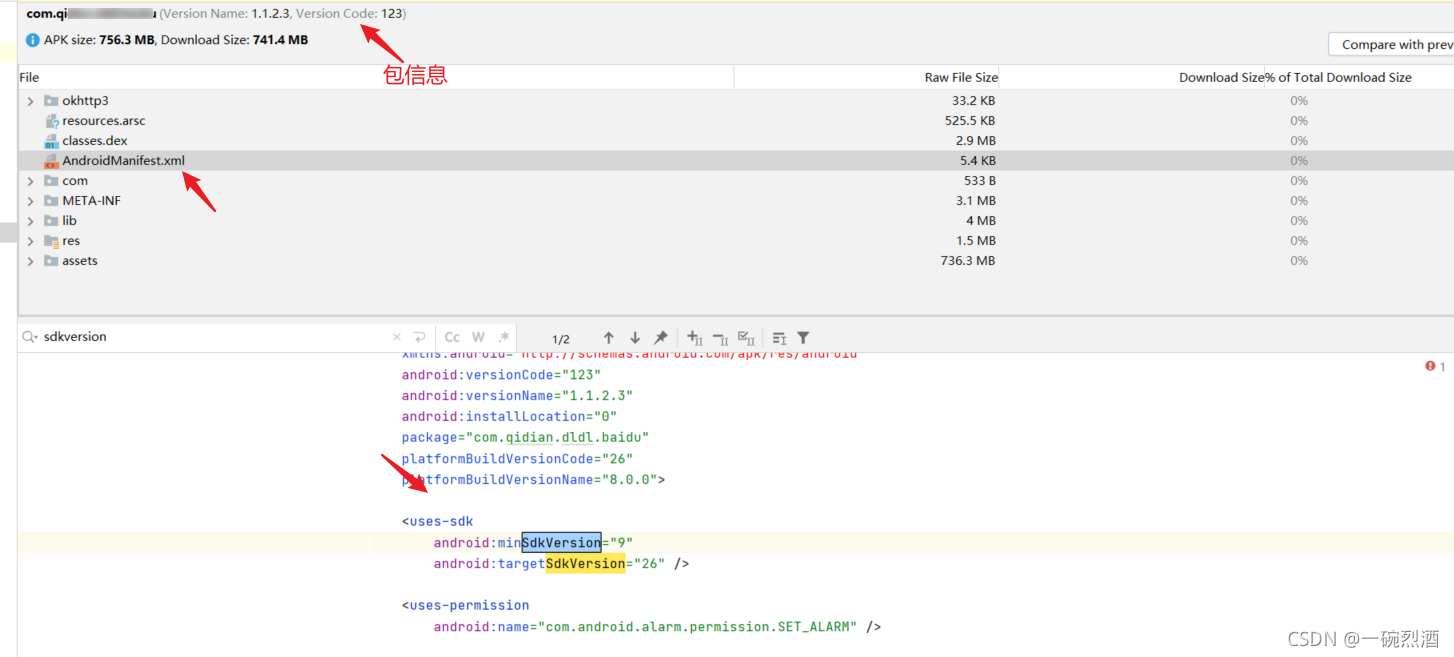Image resolution: width=1454 pixels, height=657 pixels.
Task: Click inside the sdkversion search input field
Action: click(200, 337)
